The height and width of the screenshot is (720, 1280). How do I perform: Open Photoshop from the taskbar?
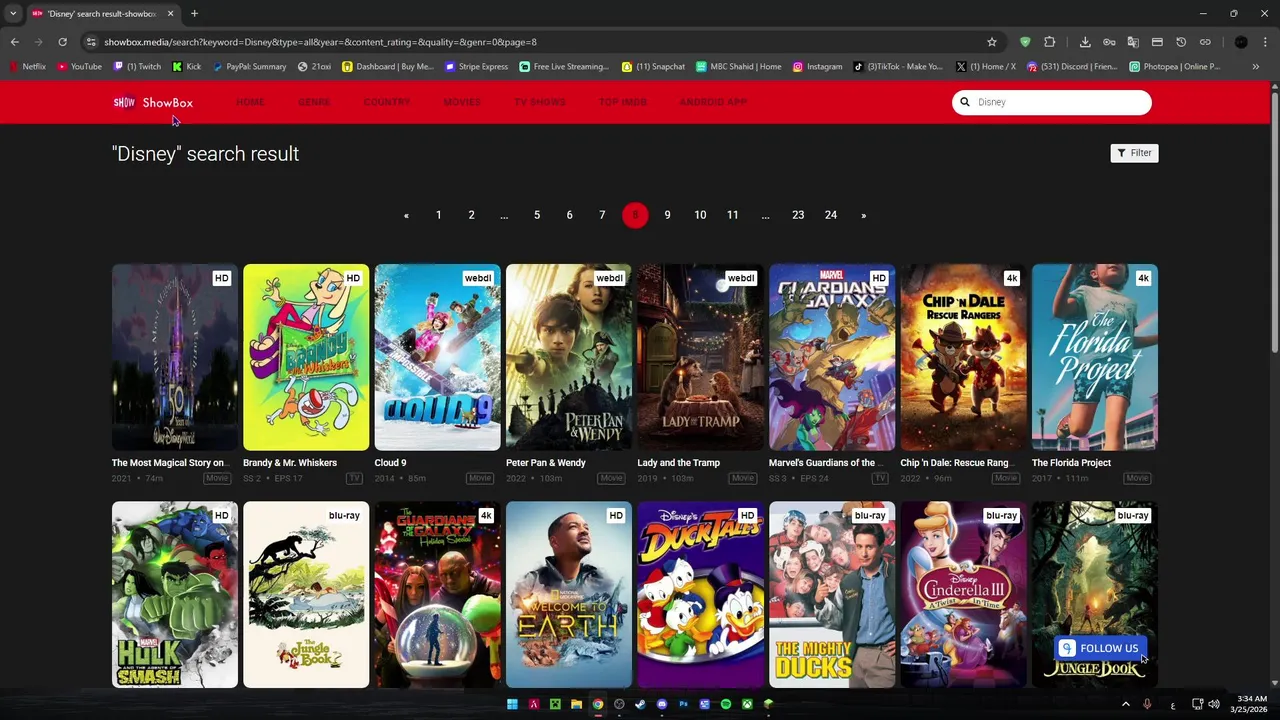[683, 704]
